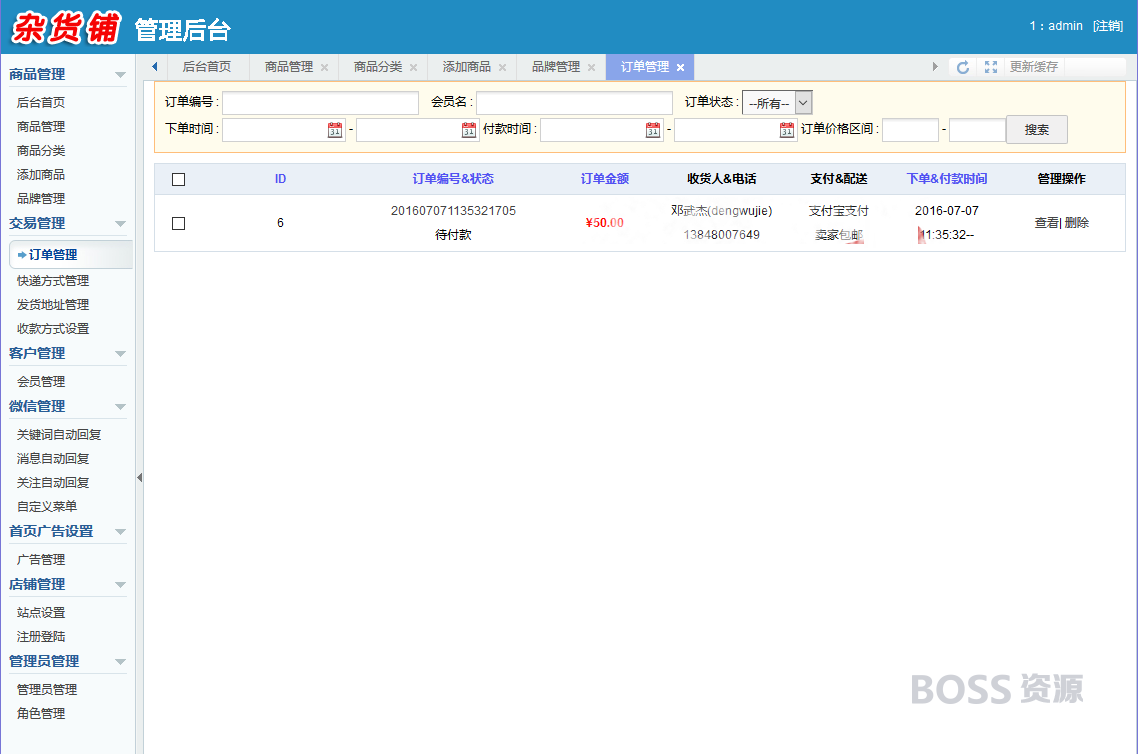Switch to the 后台首页 tab
The height and width of the screenshot is (754, 1138).
coord(207,67)
